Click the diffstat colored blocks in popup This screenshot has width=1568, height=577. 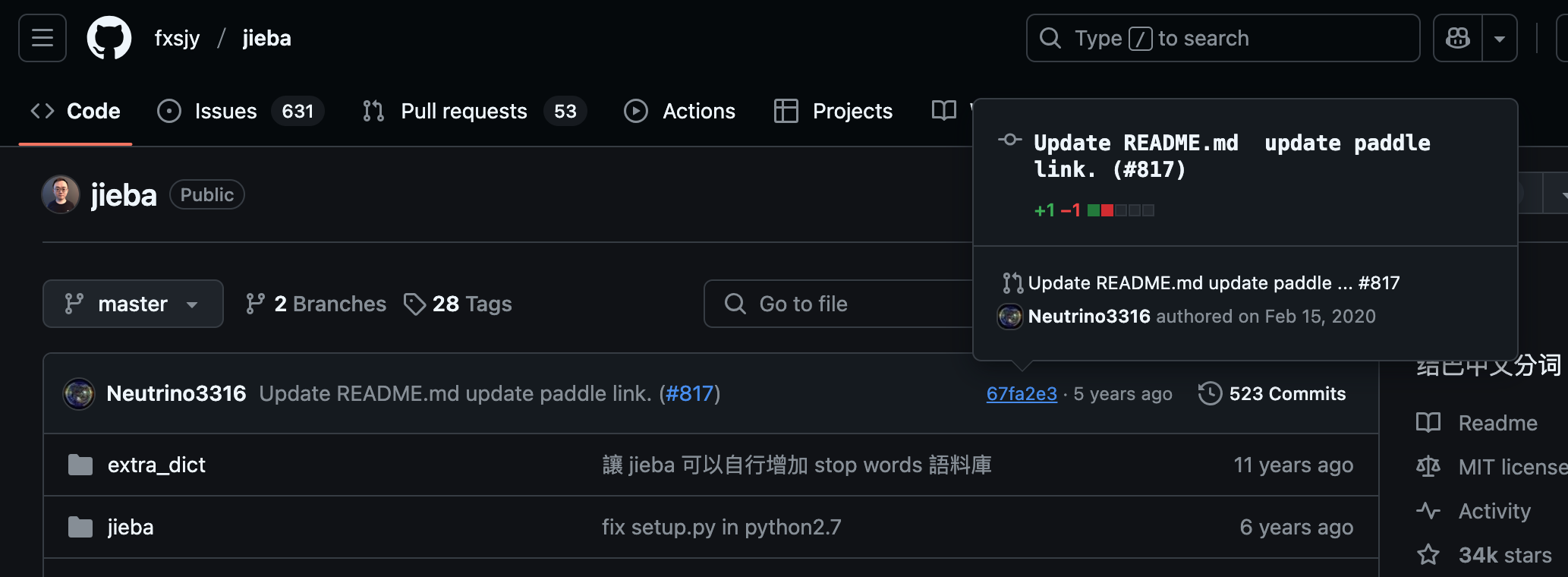[x=1120, y=210]
